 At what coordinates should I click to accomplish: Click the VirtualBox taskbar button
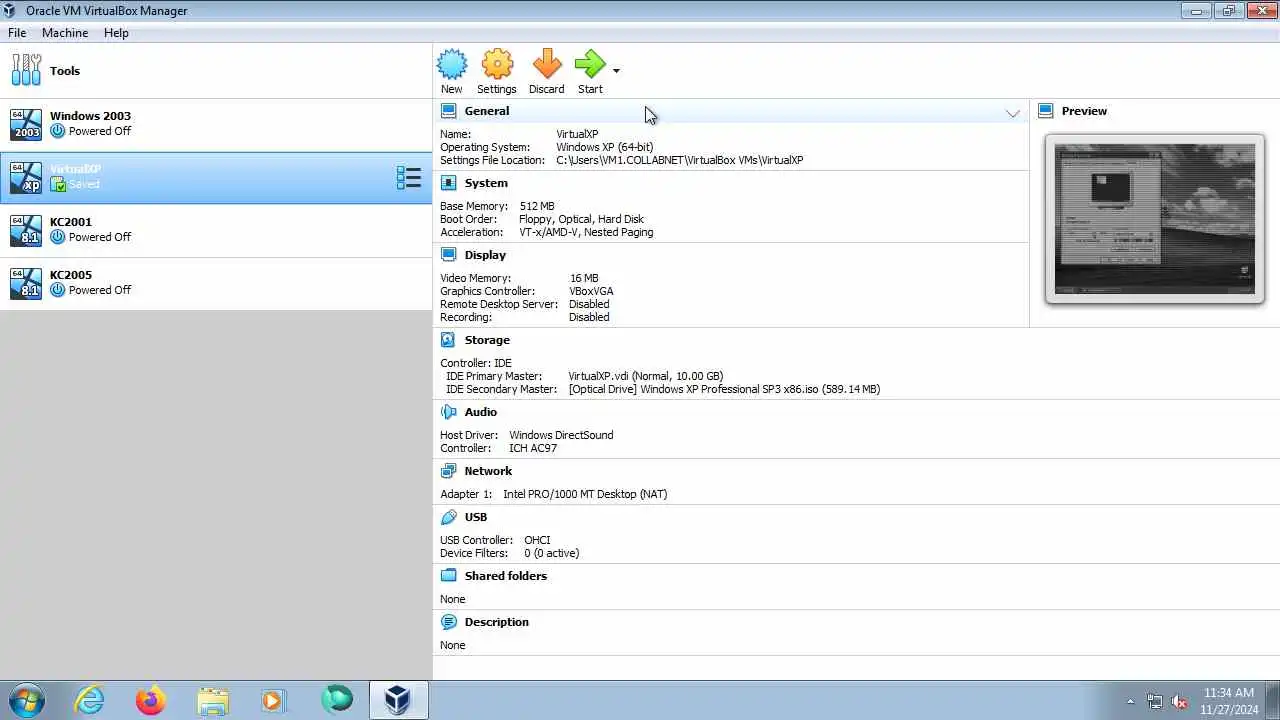[x=399, y=700]
